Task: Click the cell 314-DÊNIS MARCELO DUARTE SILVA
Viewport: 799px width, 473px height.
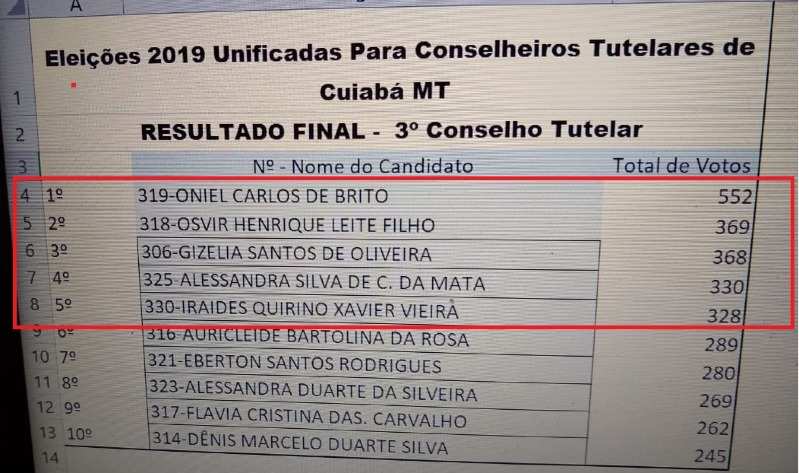Action: tap(368, 444)
